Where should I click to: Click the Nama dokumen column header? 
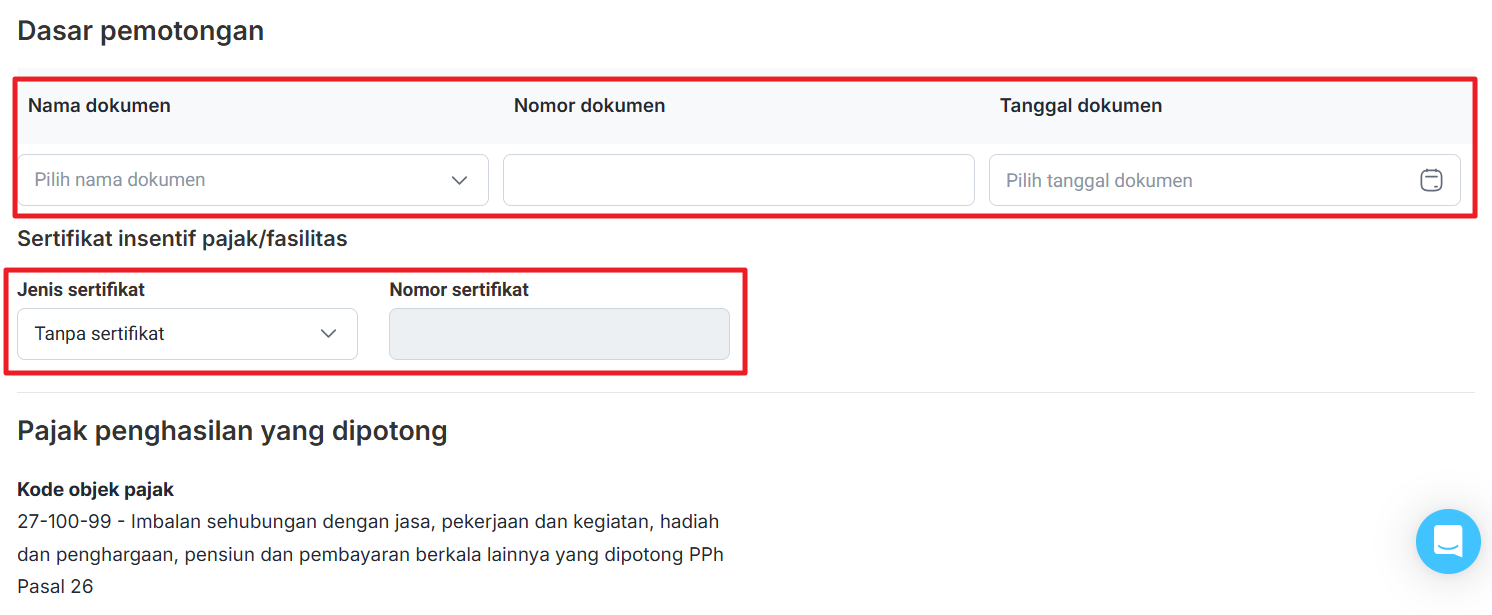tap(99, 106)
